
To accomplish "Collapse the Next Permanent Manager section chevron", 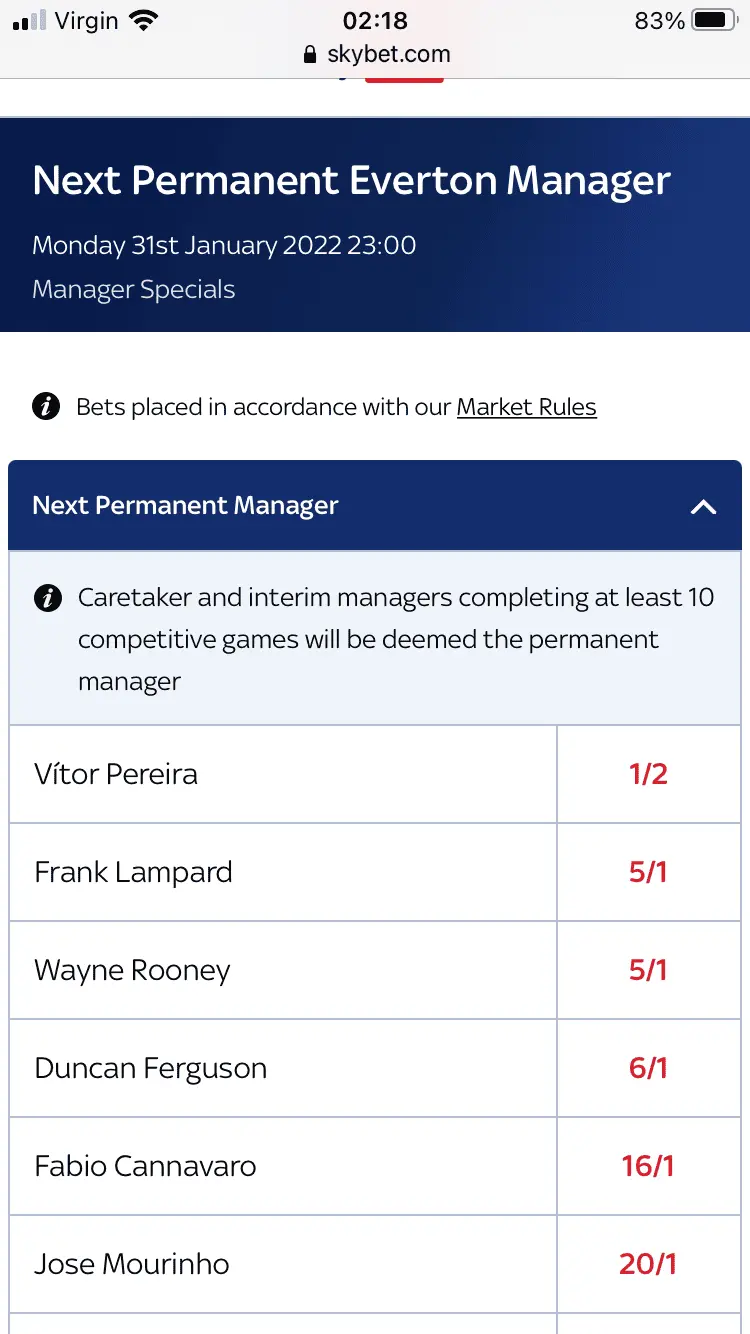I will pos(703,506).
